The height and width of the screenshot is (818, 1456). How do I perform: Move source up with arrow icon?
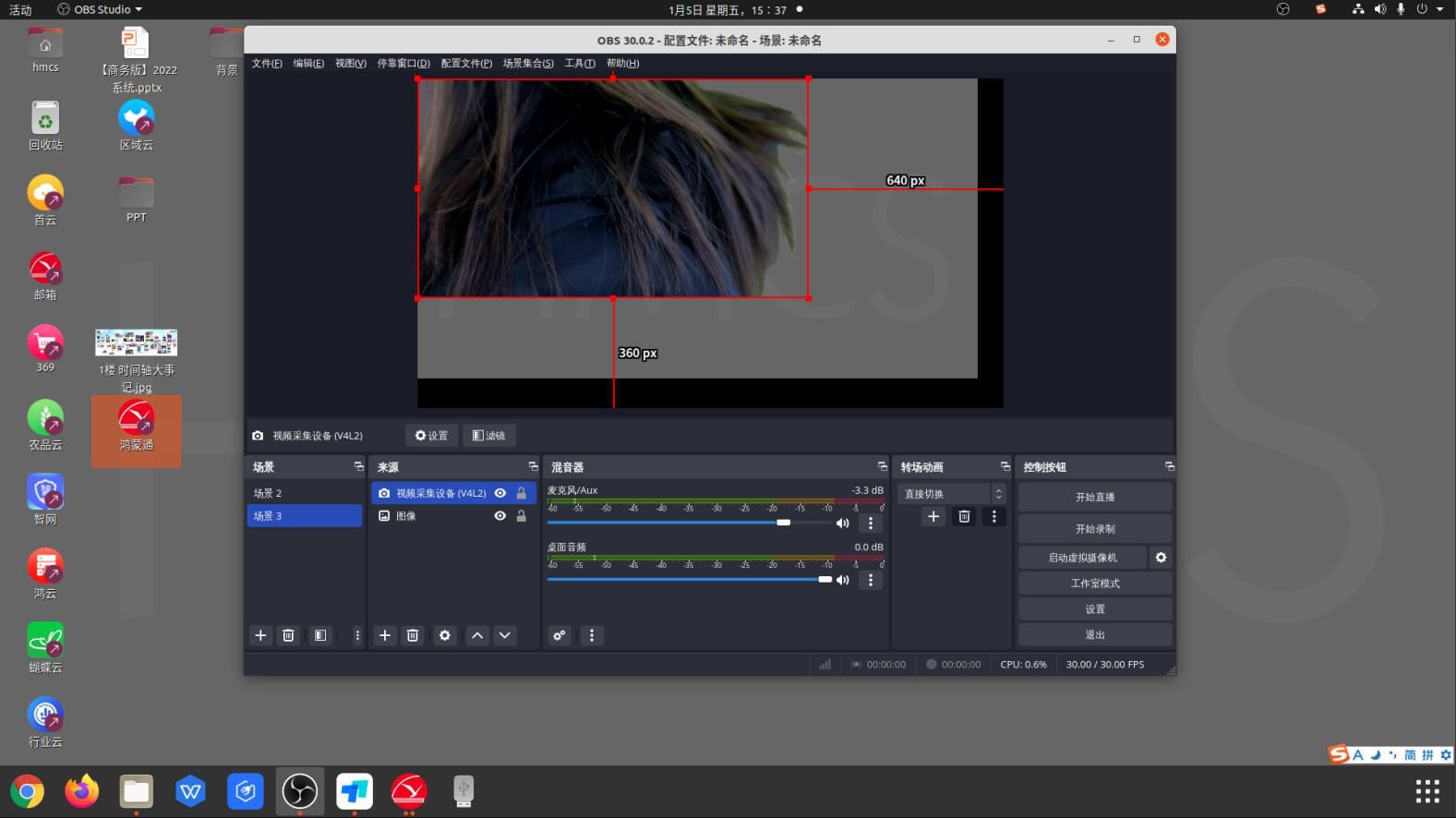click(x=477, y=635)
